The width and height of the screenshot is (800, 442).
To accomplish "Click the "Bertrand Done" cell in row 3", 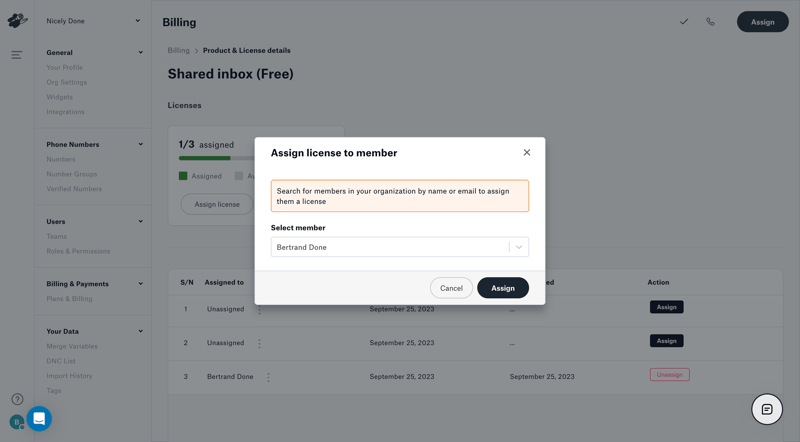I will coord(230,377).
